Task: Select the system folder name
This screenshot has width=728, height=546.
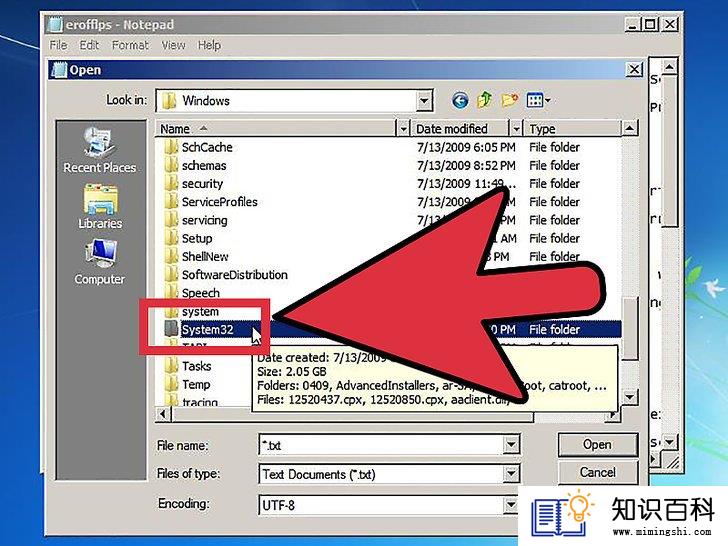Action: [200, 311]
